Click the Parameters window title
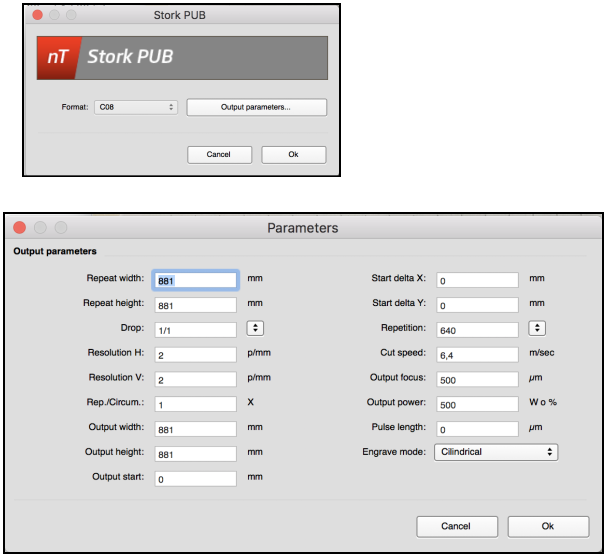The image size is (604, 557). pos(303,228)
